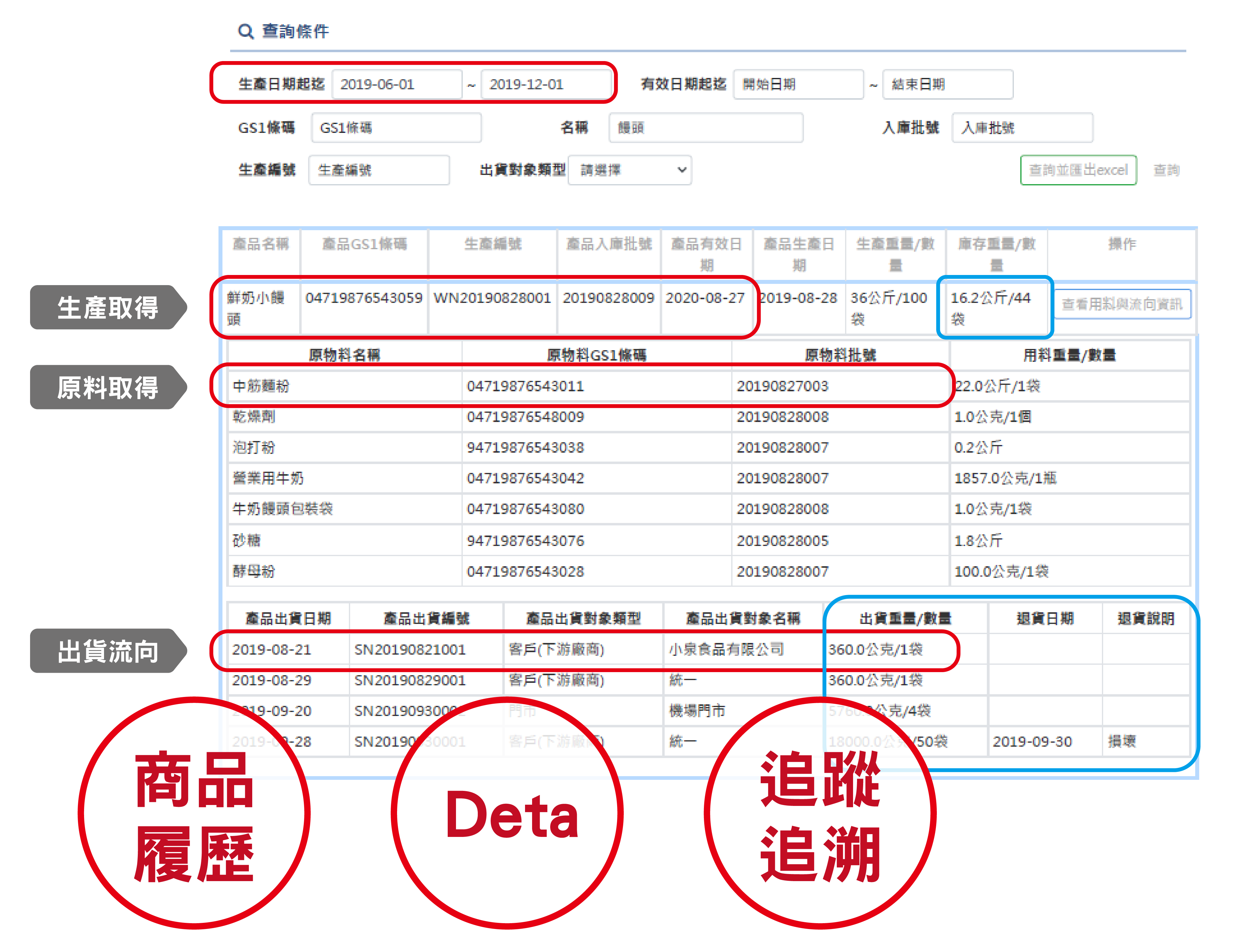This screenshot has height=952, width=1240.
Task: Click the 產品名稱 column header
Action: point(261,244)
